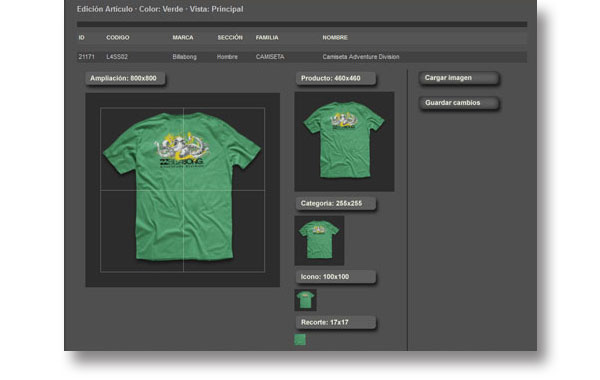
Task: Click the Cargar imagen button
Action: pos(459,78)
